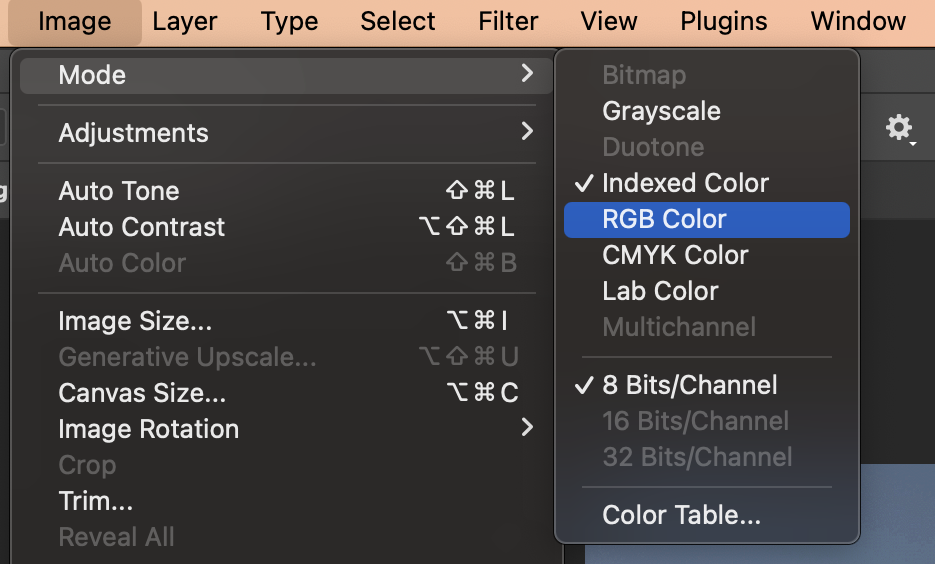The width and height of the screenshot is (935, 564).
Task: Choose Lab Color mode
Action: pos(660,291)
